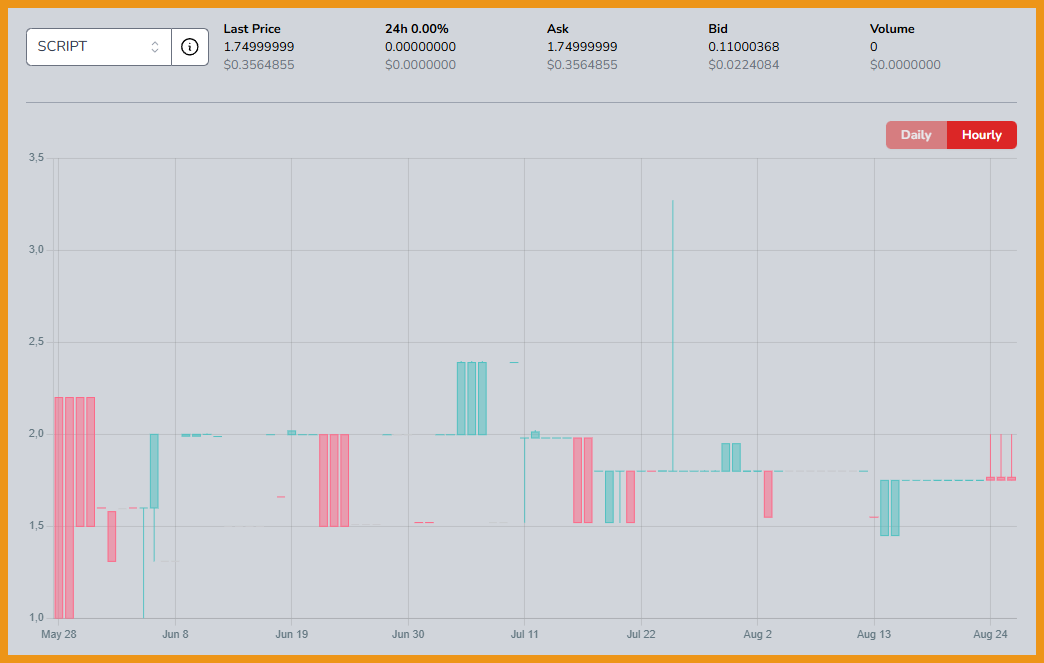Click the tall spike candle after Jul 22
The width and height of the screenshot is (1044, 663).
click(672, 335)
